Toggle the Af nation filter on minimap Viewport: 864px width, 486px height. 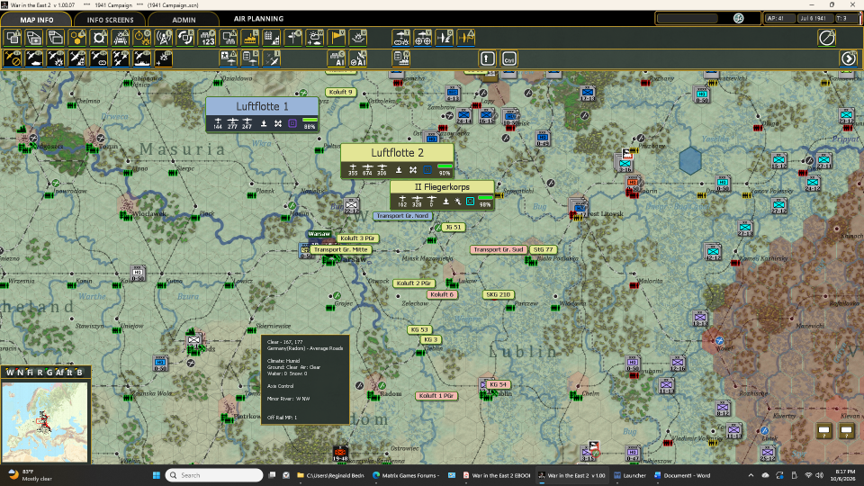pyautogui.click(x=59, y=372)
